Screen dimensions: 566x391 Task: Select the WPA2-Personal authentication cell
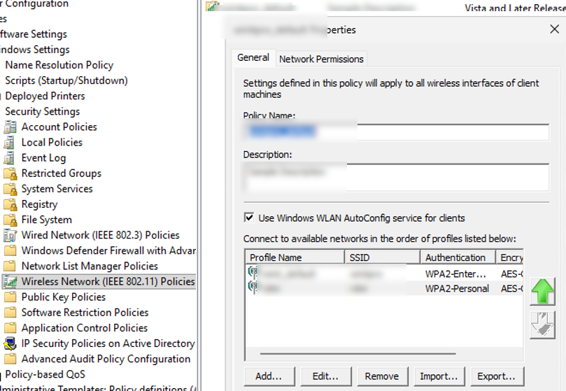[457, 288]
